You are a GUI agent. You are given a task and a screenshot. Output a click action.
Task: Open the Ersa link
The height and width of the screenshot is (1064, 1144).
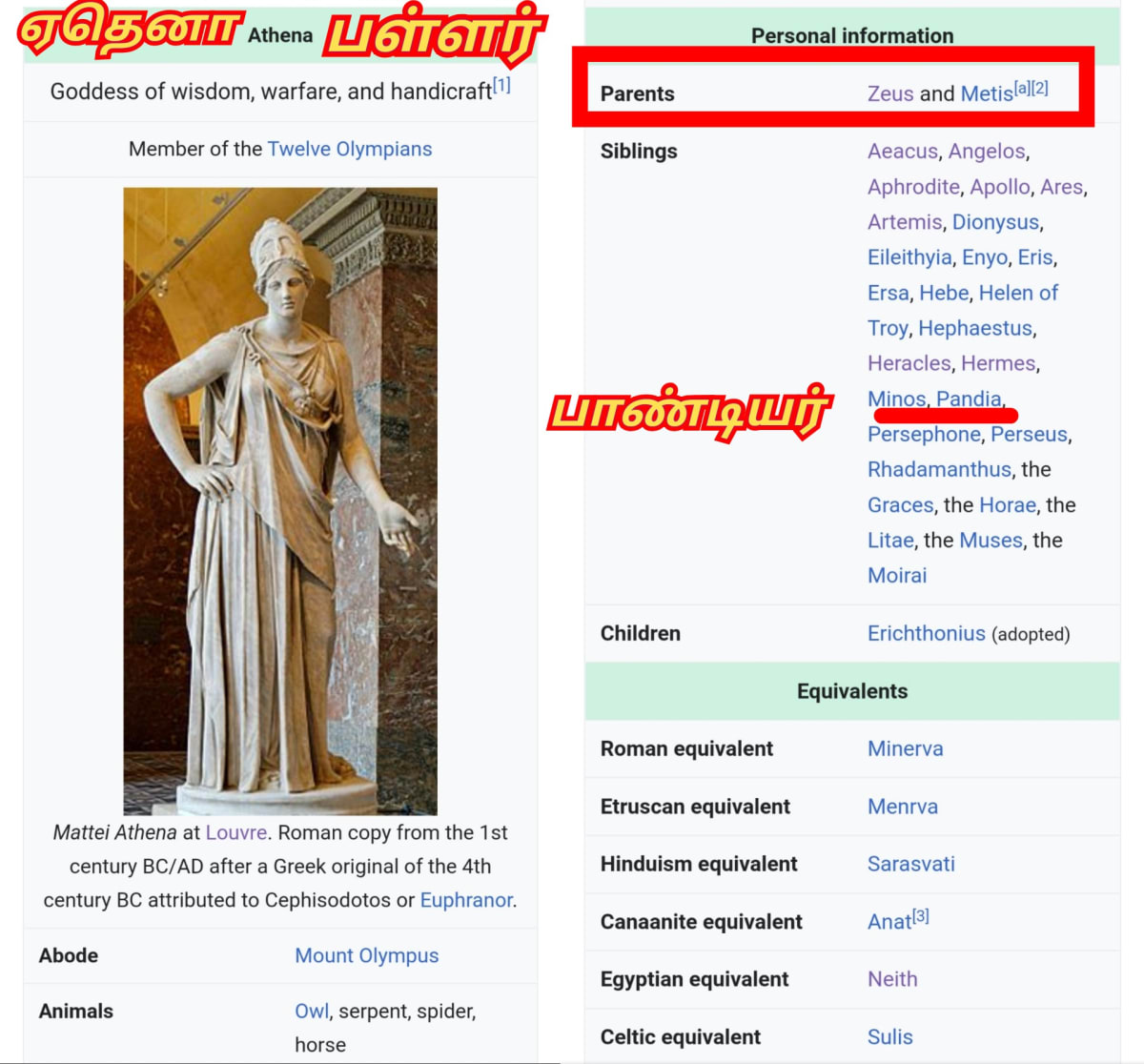tap(889, 293)
